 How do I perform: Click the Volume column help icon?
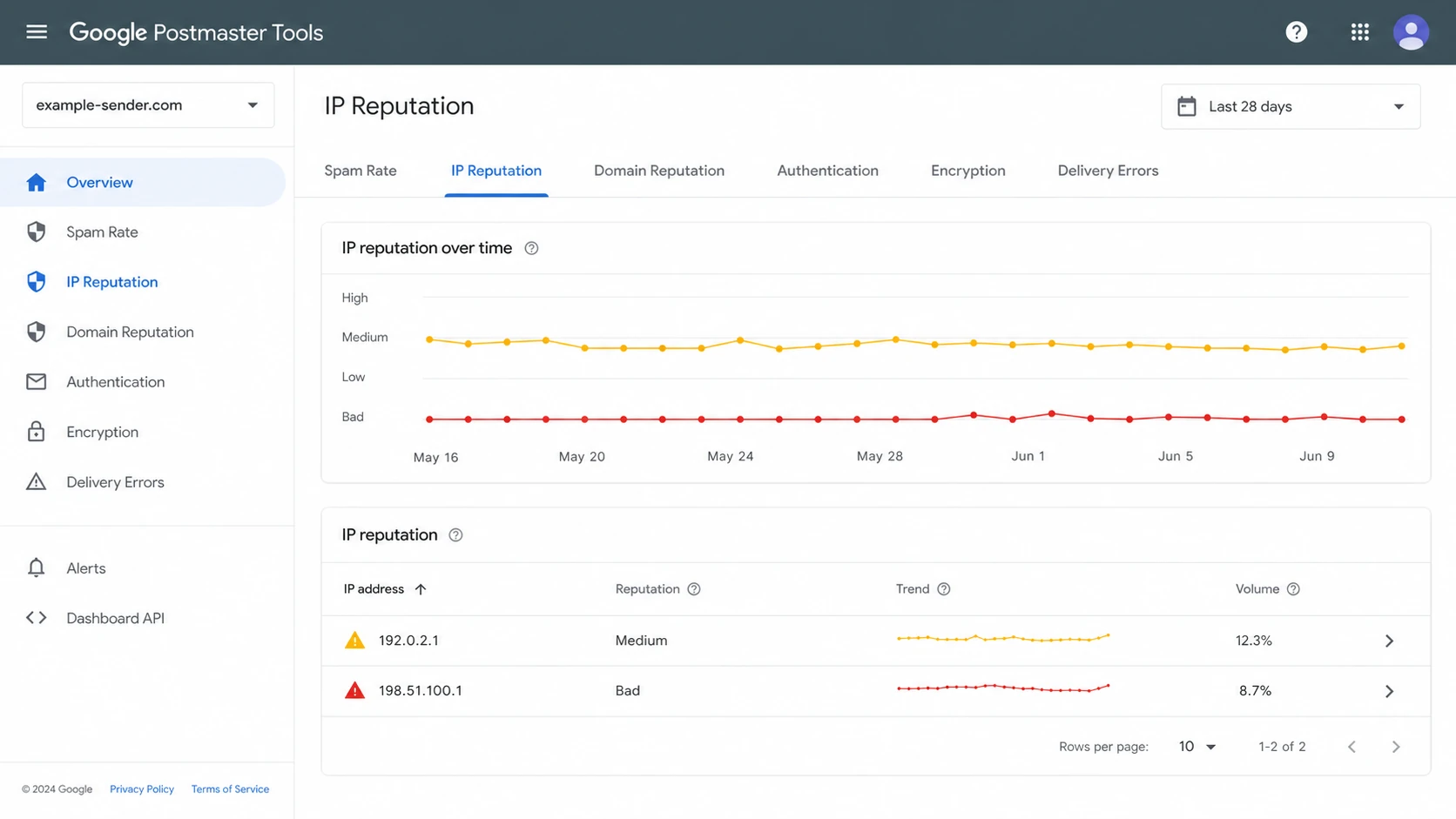[x=1293, y=589]
